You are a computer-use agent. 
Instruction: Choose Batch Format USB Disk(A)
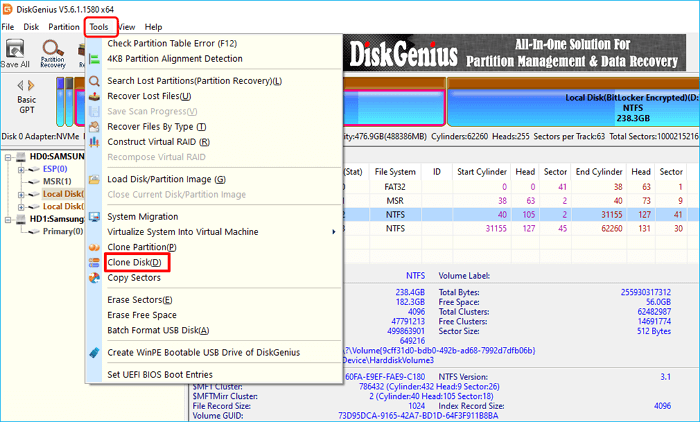pos(158,330)
